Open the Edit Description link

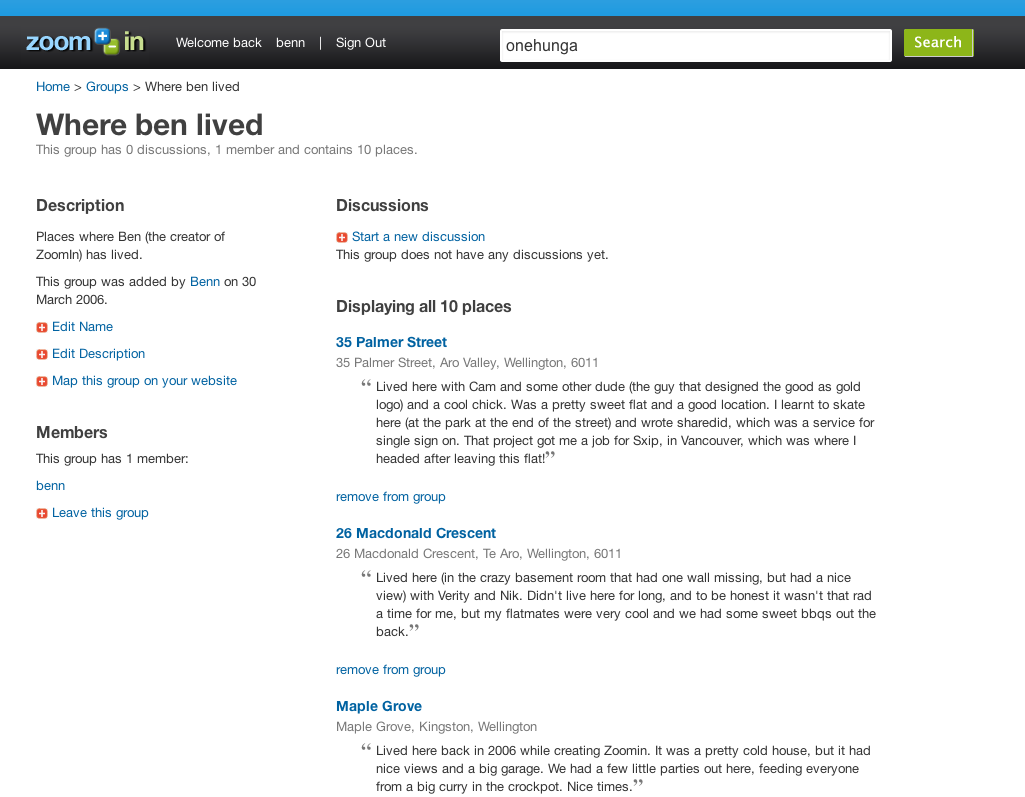pos(99,354)
